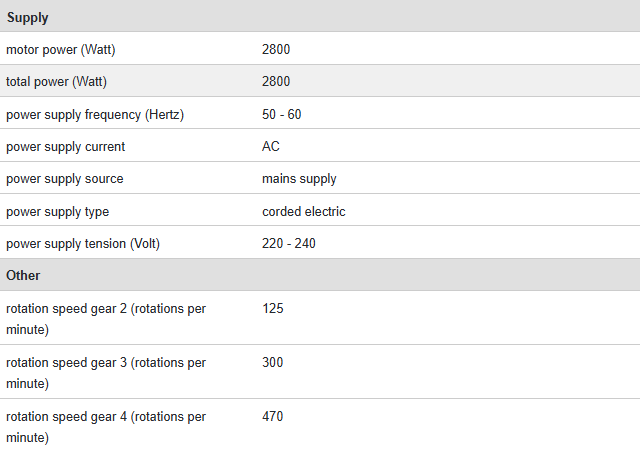
Task: Select the 125 rotations value
Action: (273, 309)
